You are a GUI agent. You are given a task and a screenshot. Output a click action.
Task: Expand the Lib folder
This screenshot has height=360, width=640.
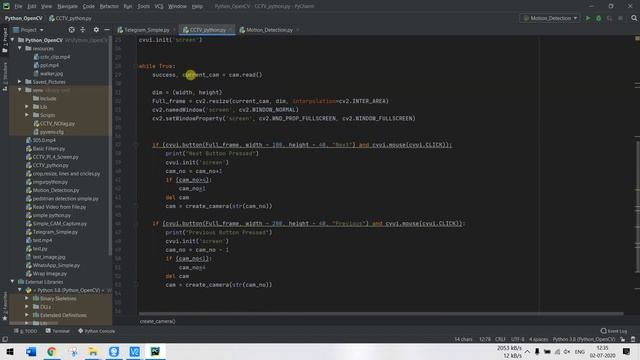pos(27,107)
